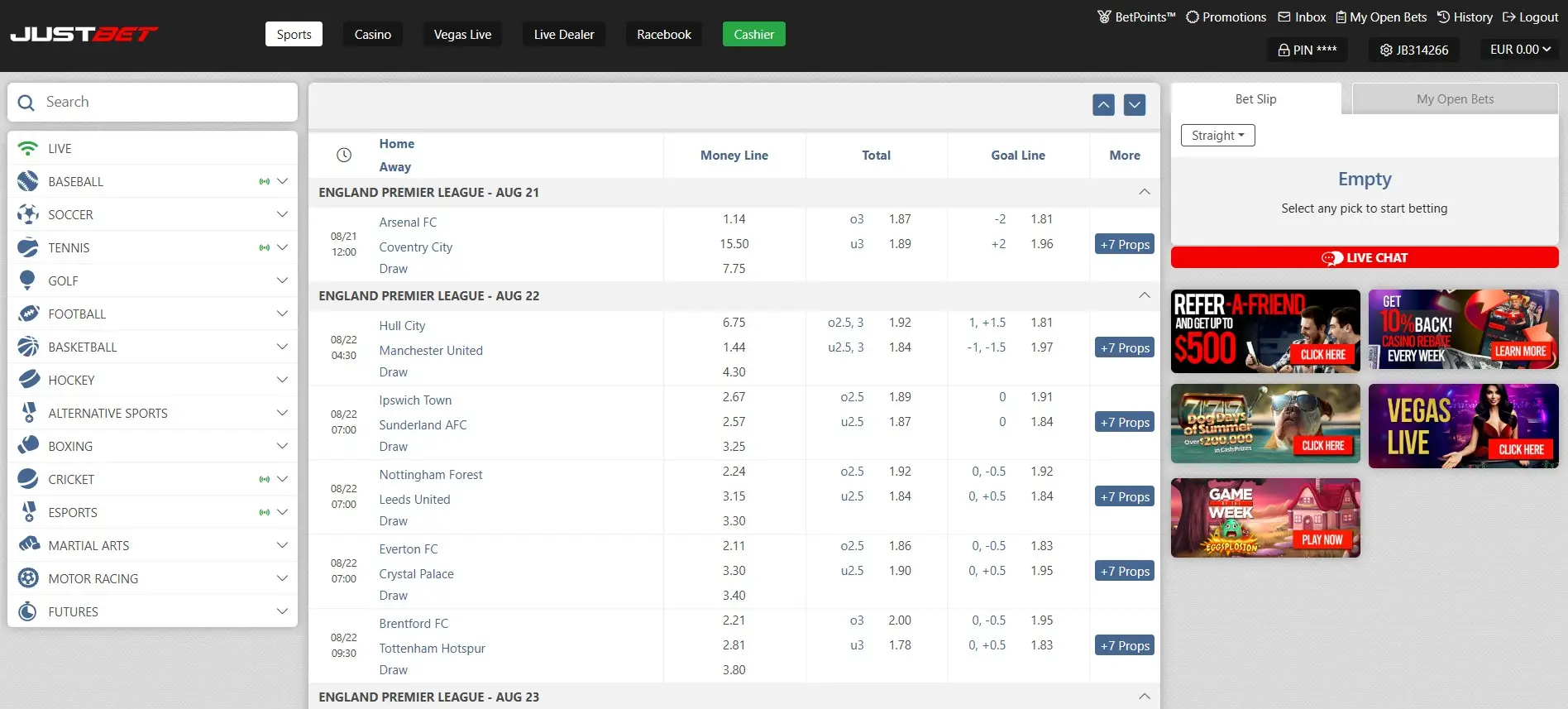Open the Baseball sport icon in sidebar
This screenshot has width=1568, height=709.
27,181
